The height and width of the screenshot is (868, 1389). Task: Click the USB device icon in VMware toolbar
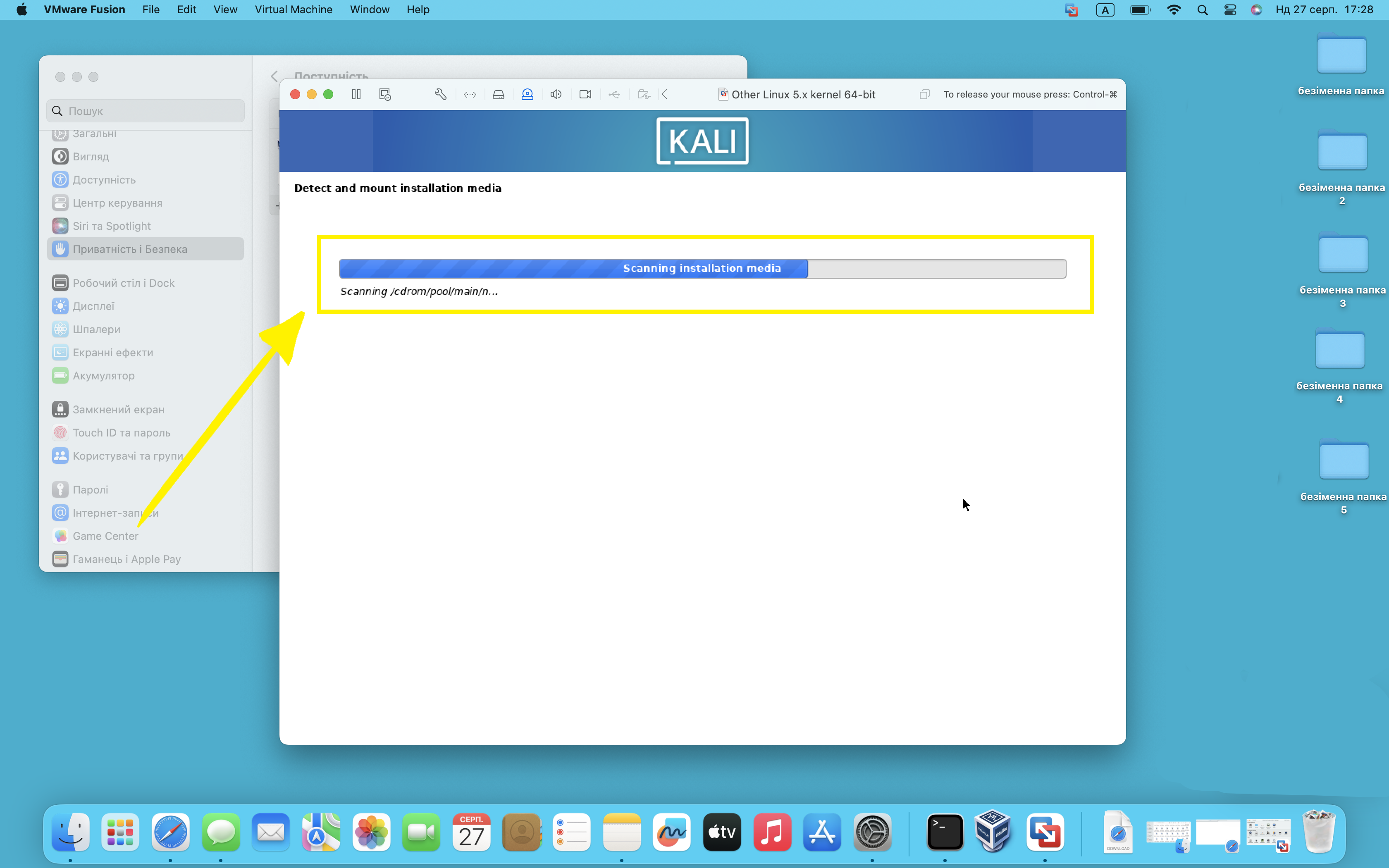614,94
